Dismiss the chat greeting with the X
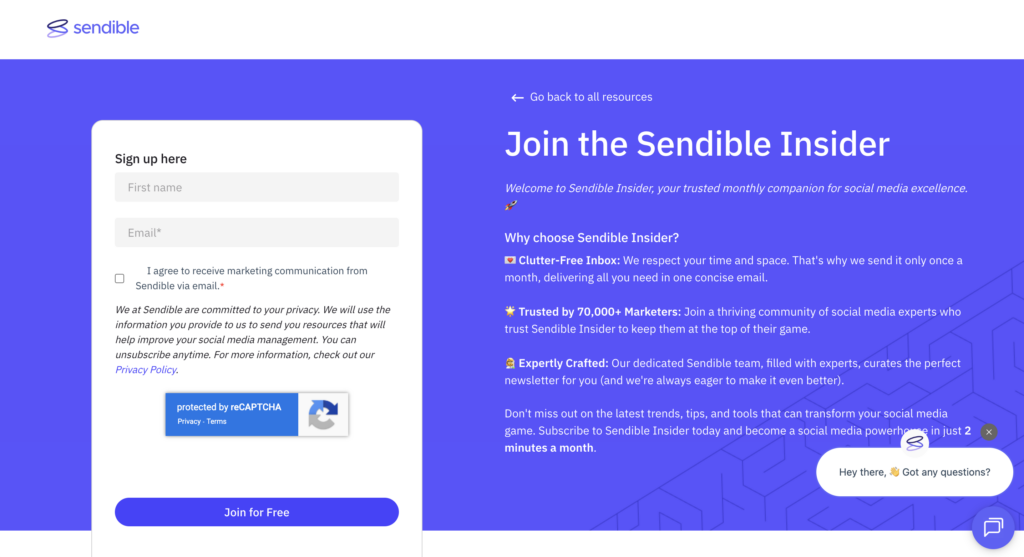Viewport: 1024px width, 557px height. pyautogui.click(x=989, y=432)
